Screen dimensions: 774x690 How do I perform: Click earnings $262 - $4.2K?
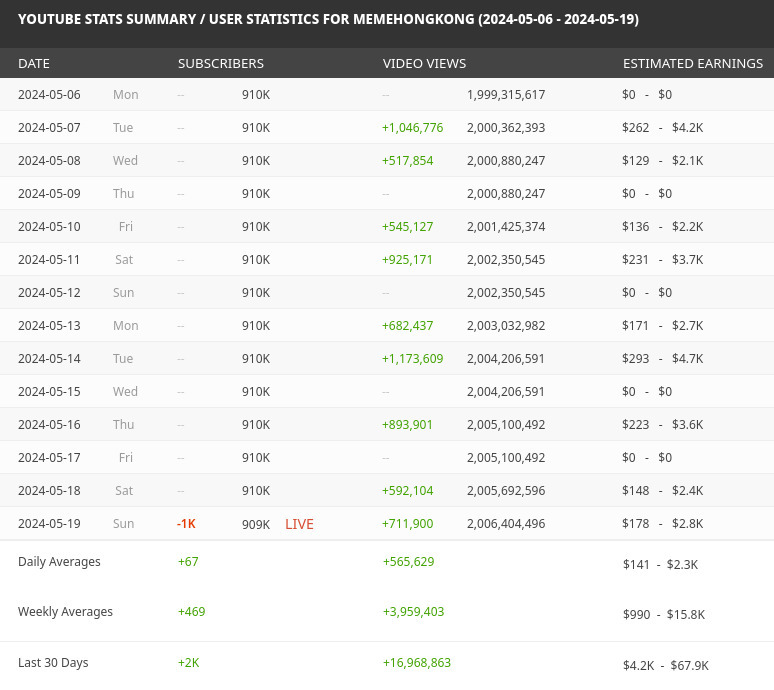662,128
